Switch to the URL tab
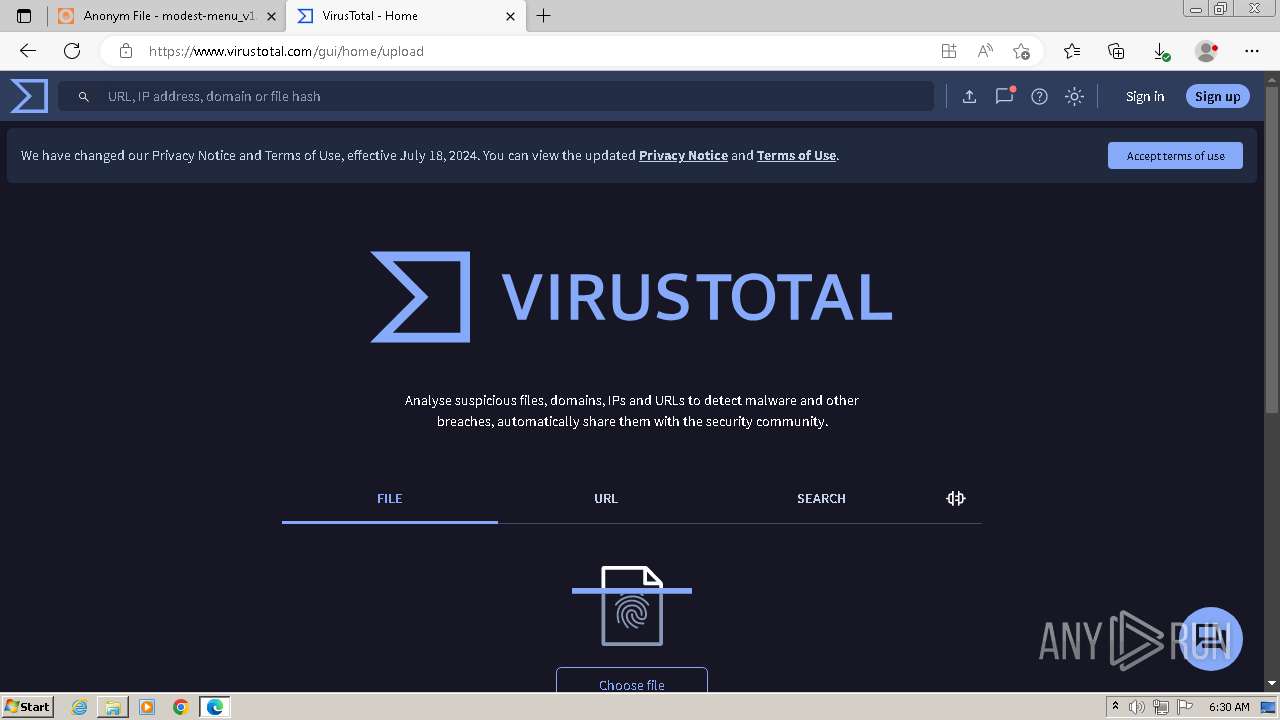 [606, 498]
